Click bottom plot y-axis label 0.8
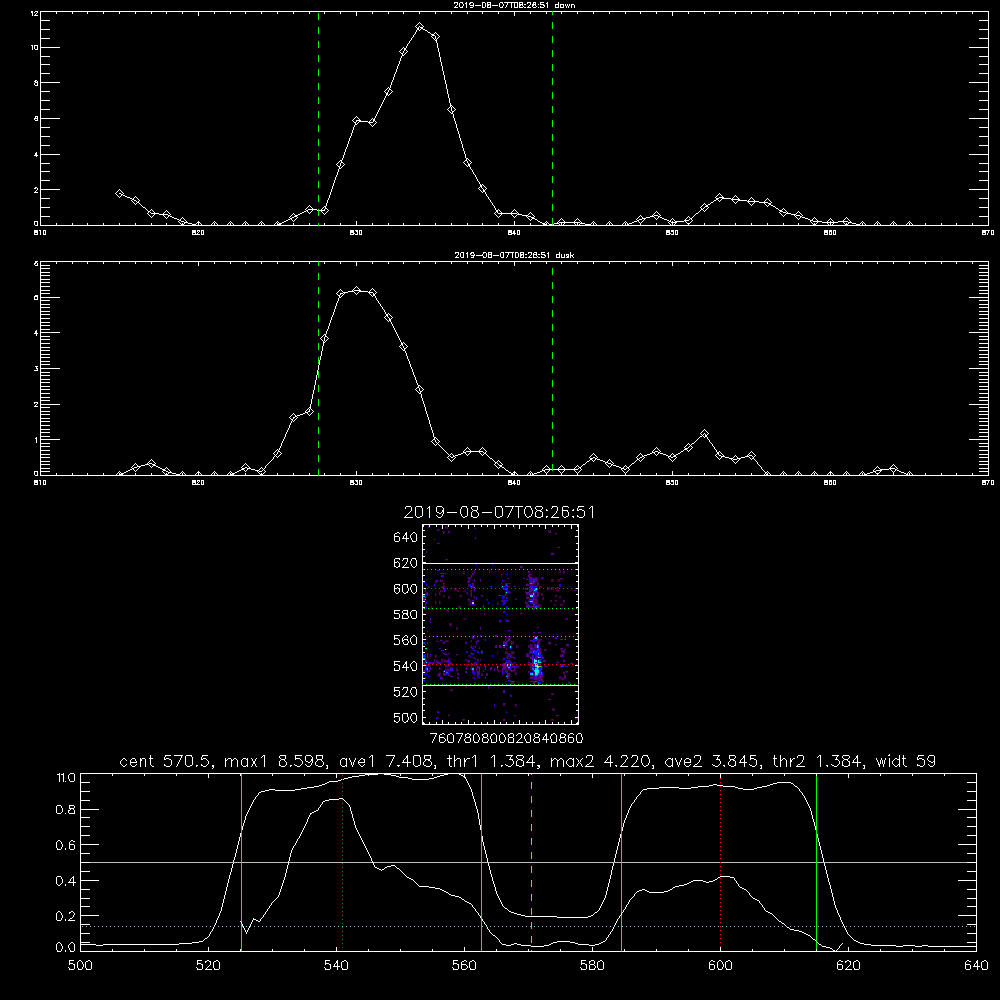Screen dimensions: 1000x1000 point(66,809)
